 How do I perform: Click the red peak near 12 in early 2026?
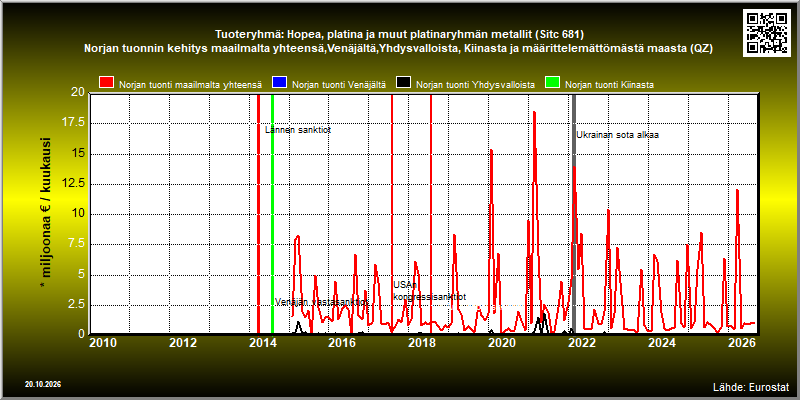737,191
